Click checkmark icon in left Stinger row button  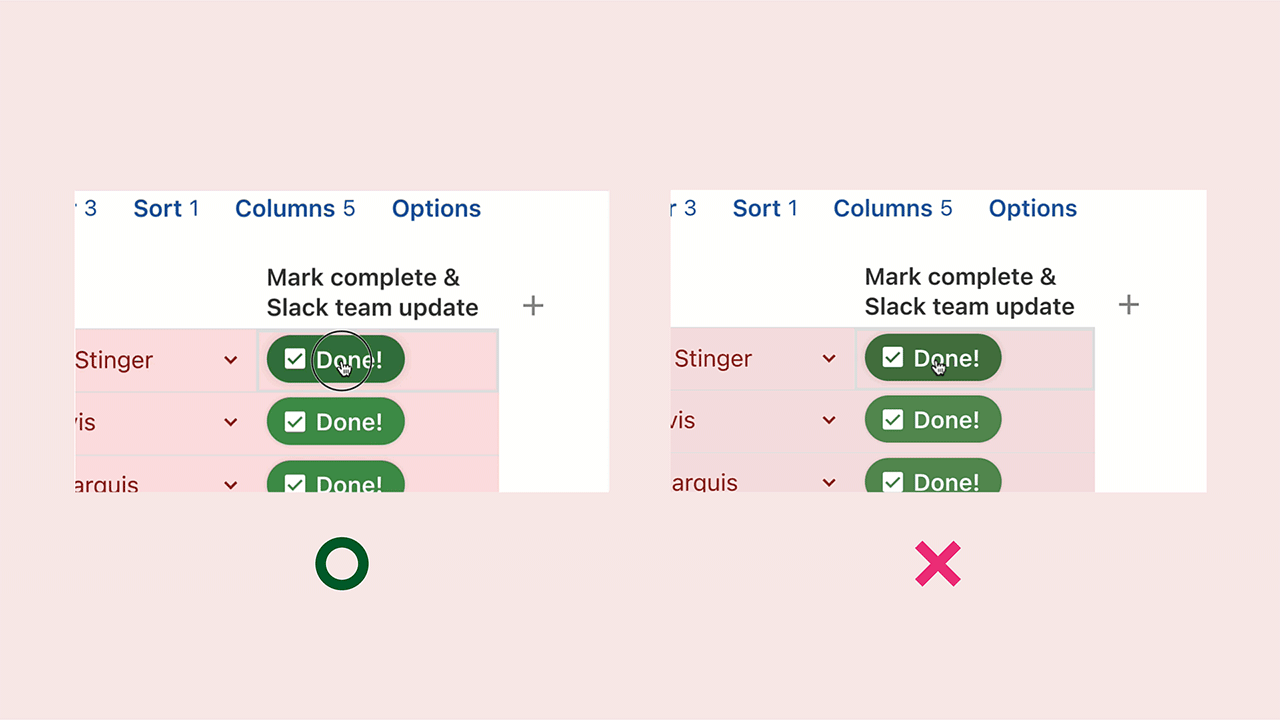click(295, 359)
